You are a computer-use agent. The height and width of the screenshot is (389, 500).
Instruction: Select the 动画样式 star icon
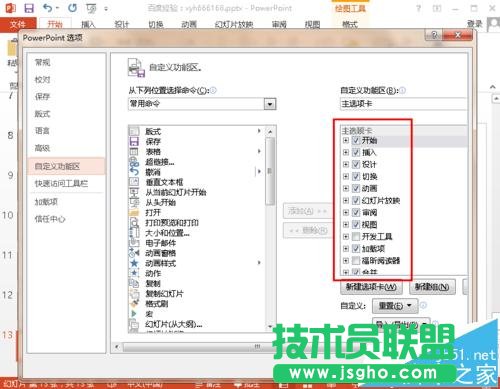click(x=134, y=263)
